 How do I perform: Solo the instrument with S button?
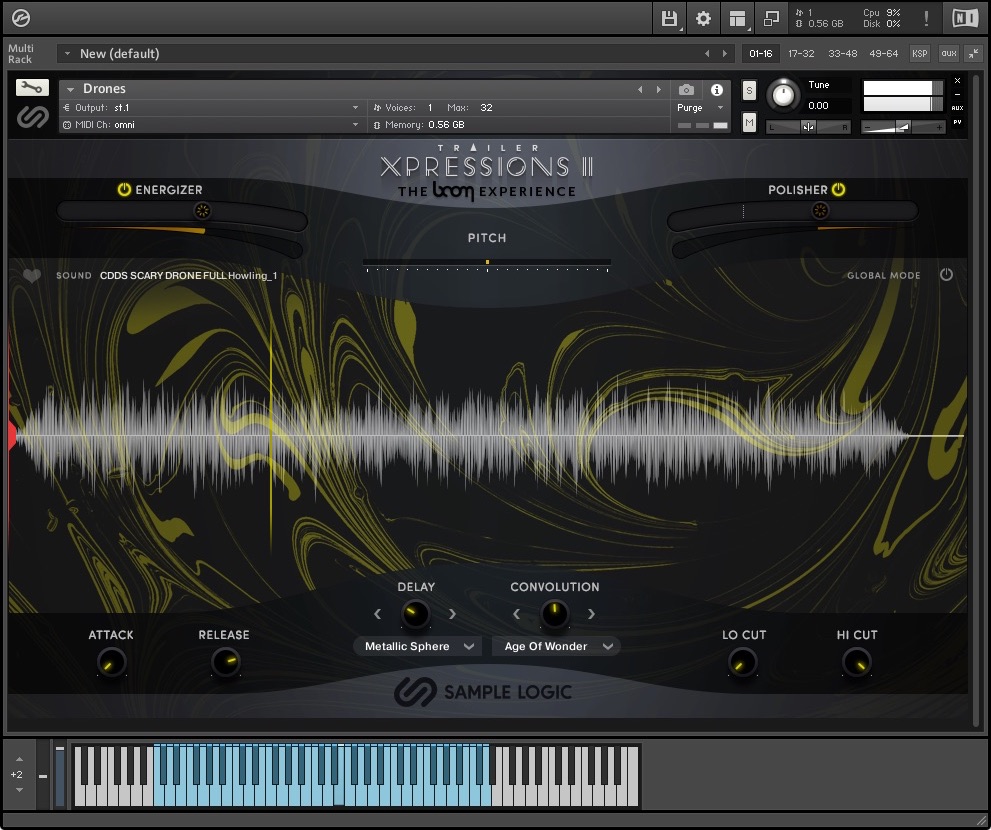[x=749, y=91]
